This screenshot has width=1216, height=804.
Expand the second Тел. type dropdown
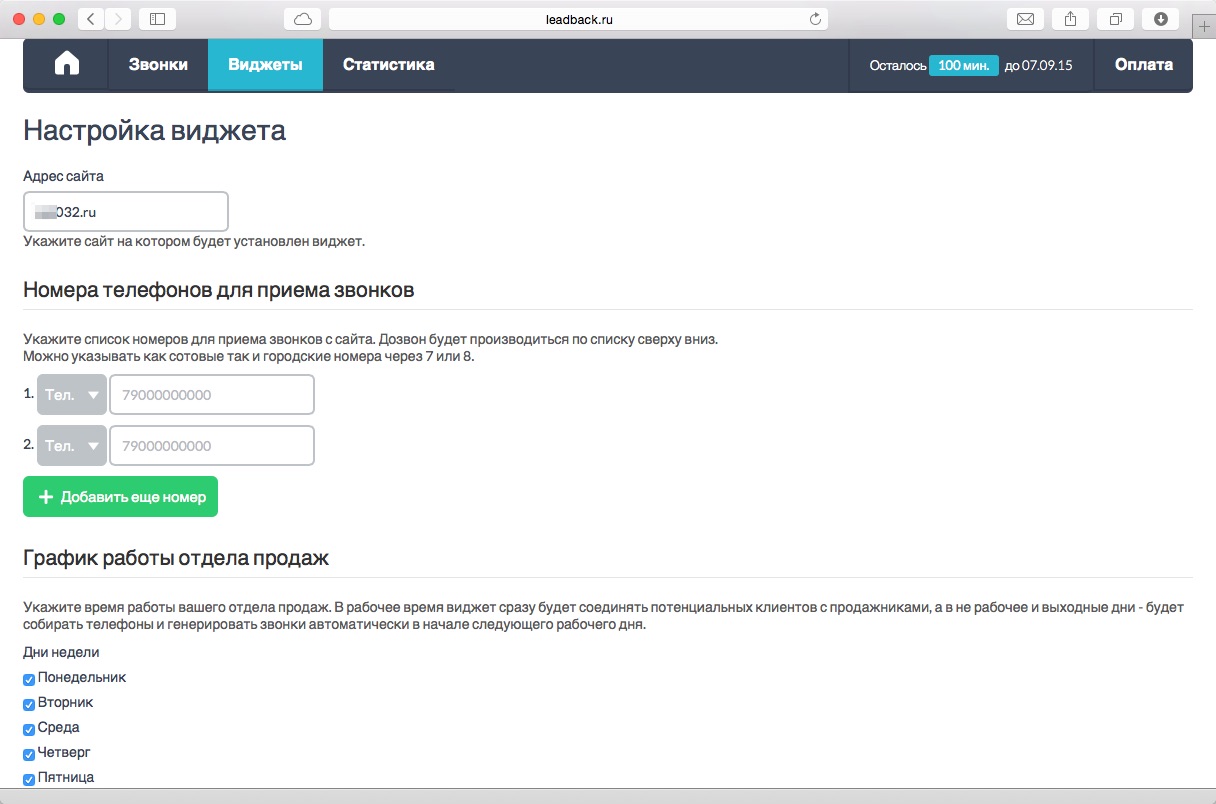pyautogui.click(x=72, y=446)
